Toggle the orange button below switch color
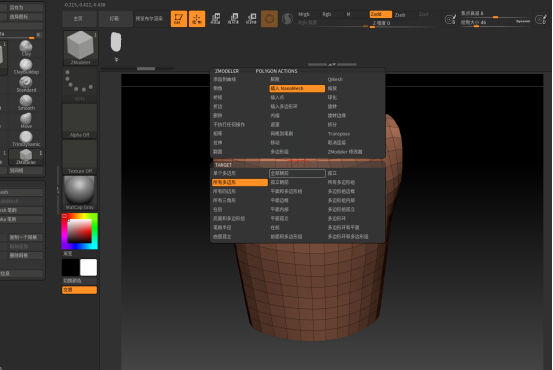 79,290
